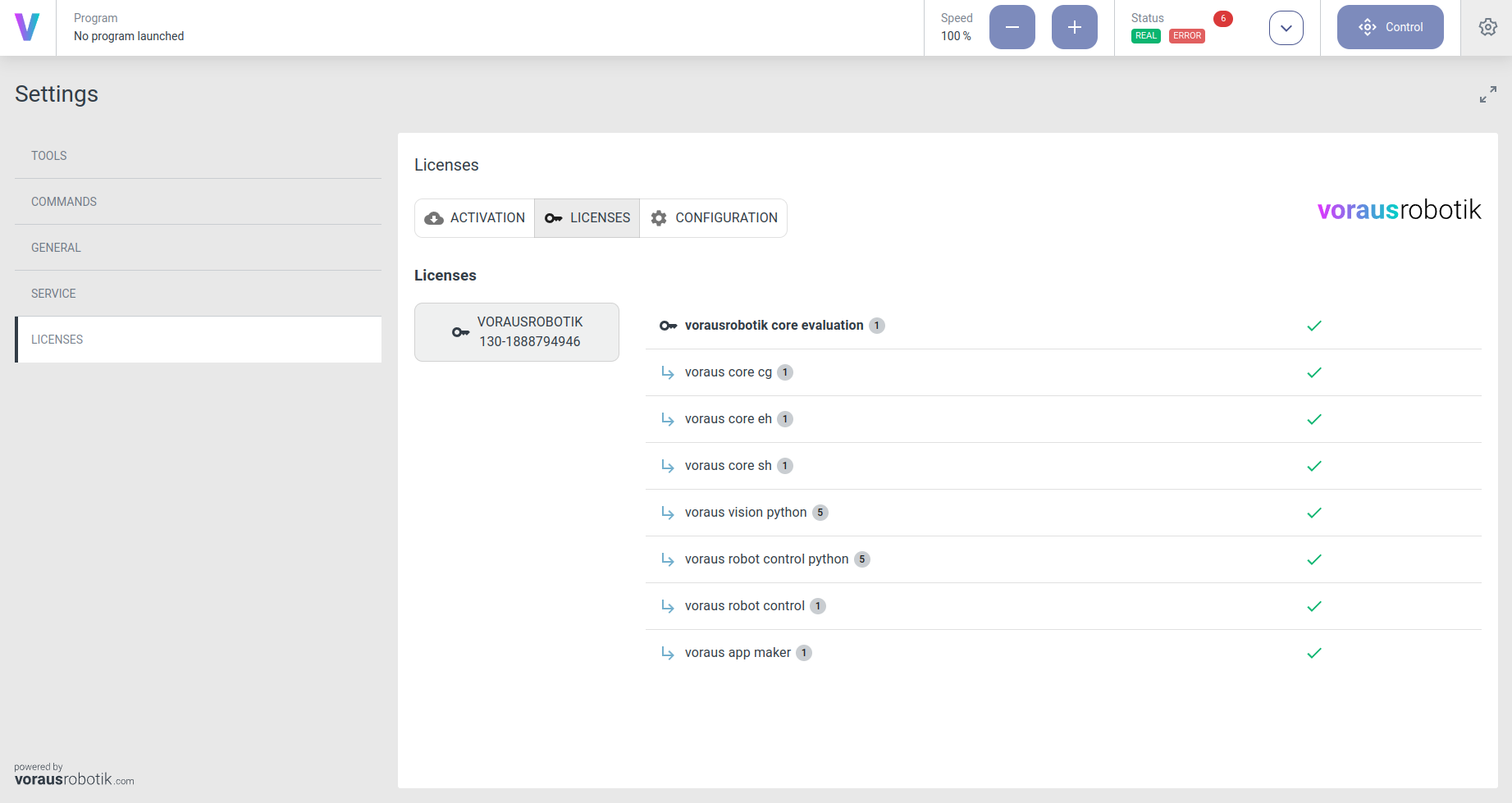Click the red error count badge
The height and width of the screenshot is (803, 1512).
point(1222,19)
